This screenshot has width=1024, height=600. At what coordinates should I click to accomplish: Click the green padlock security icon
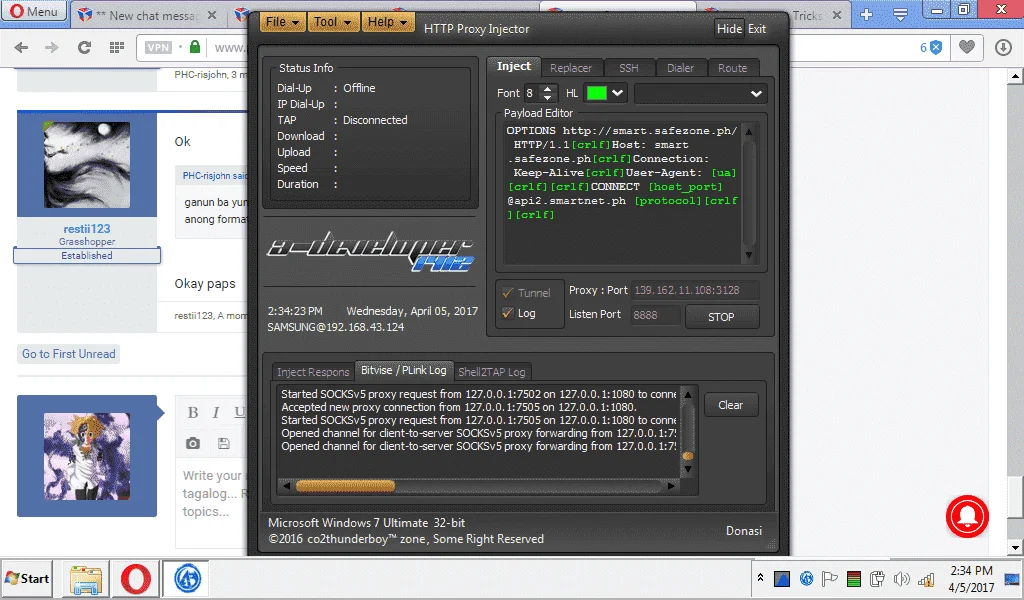[x=195, y=46]
